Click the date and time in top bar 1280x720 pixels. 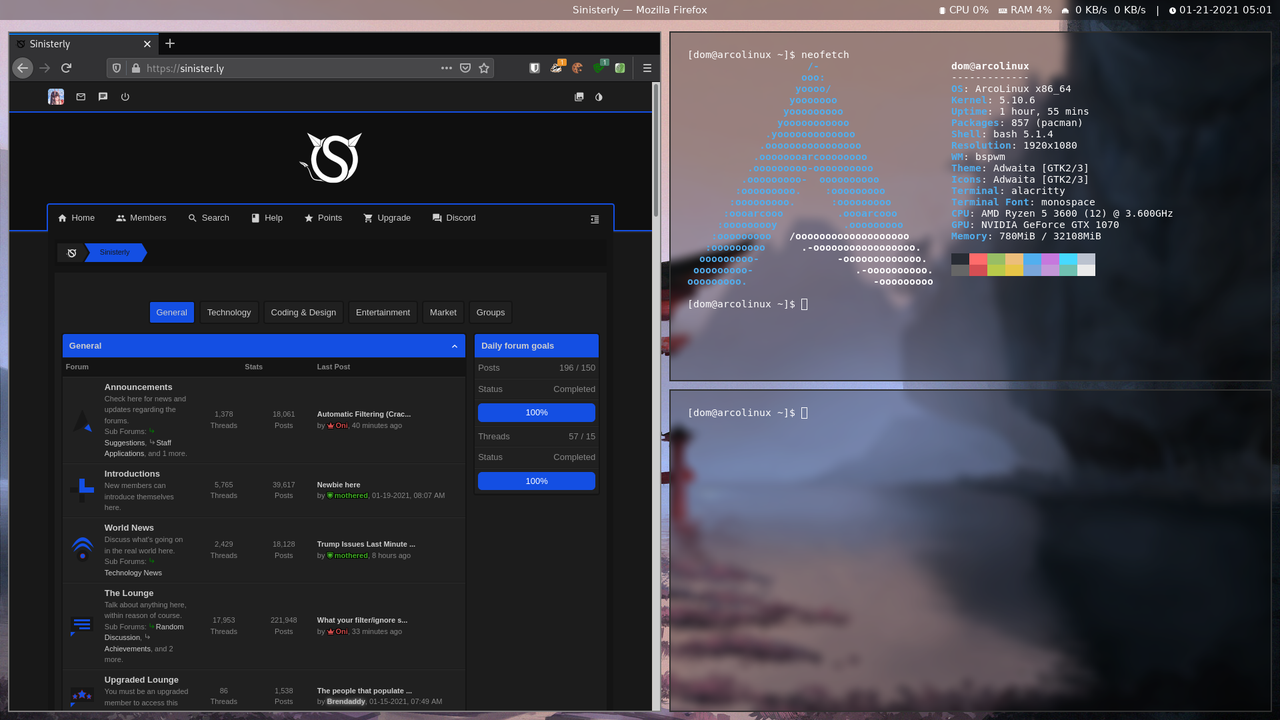(x=1220, y=10)
